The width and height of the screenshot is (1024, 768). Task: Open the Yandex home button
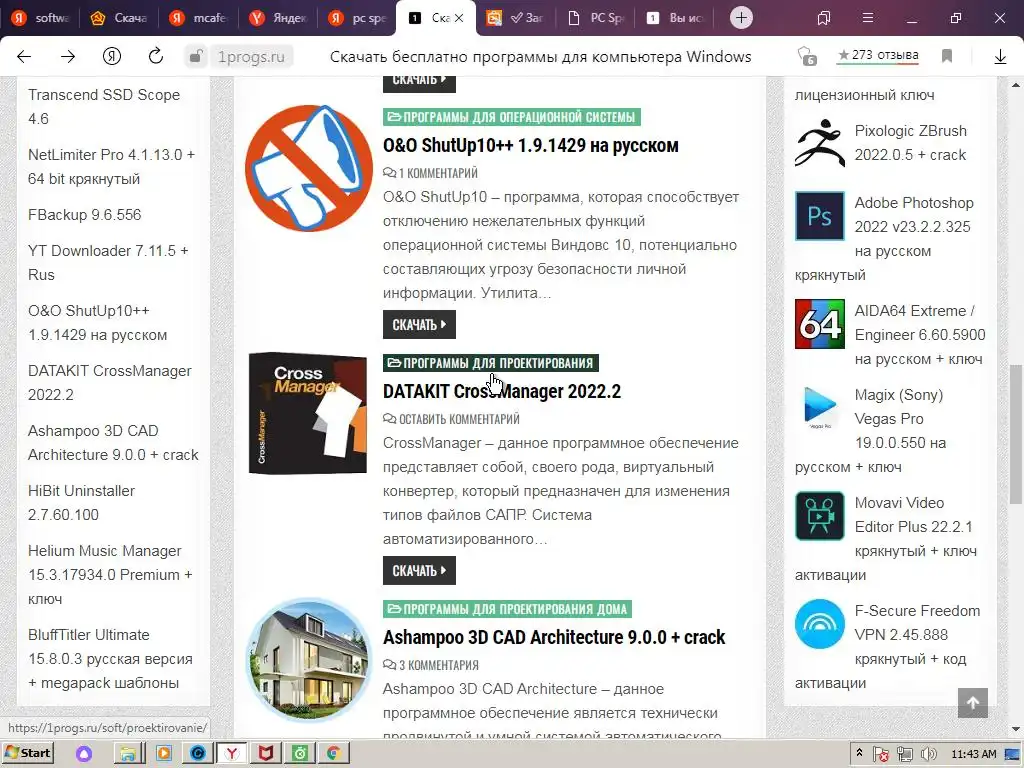click(112, 57)
